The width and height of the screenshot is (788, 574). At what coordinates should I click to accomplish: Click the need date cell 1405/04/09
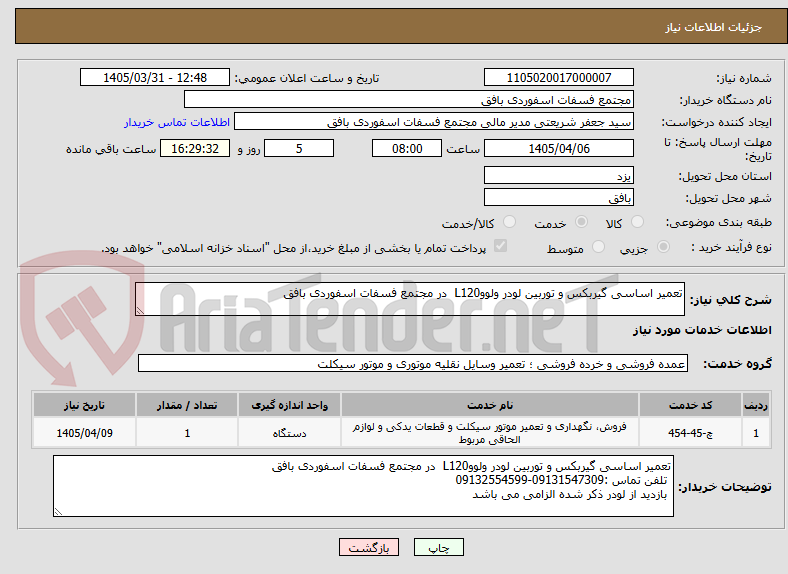[x=84, y=433]
